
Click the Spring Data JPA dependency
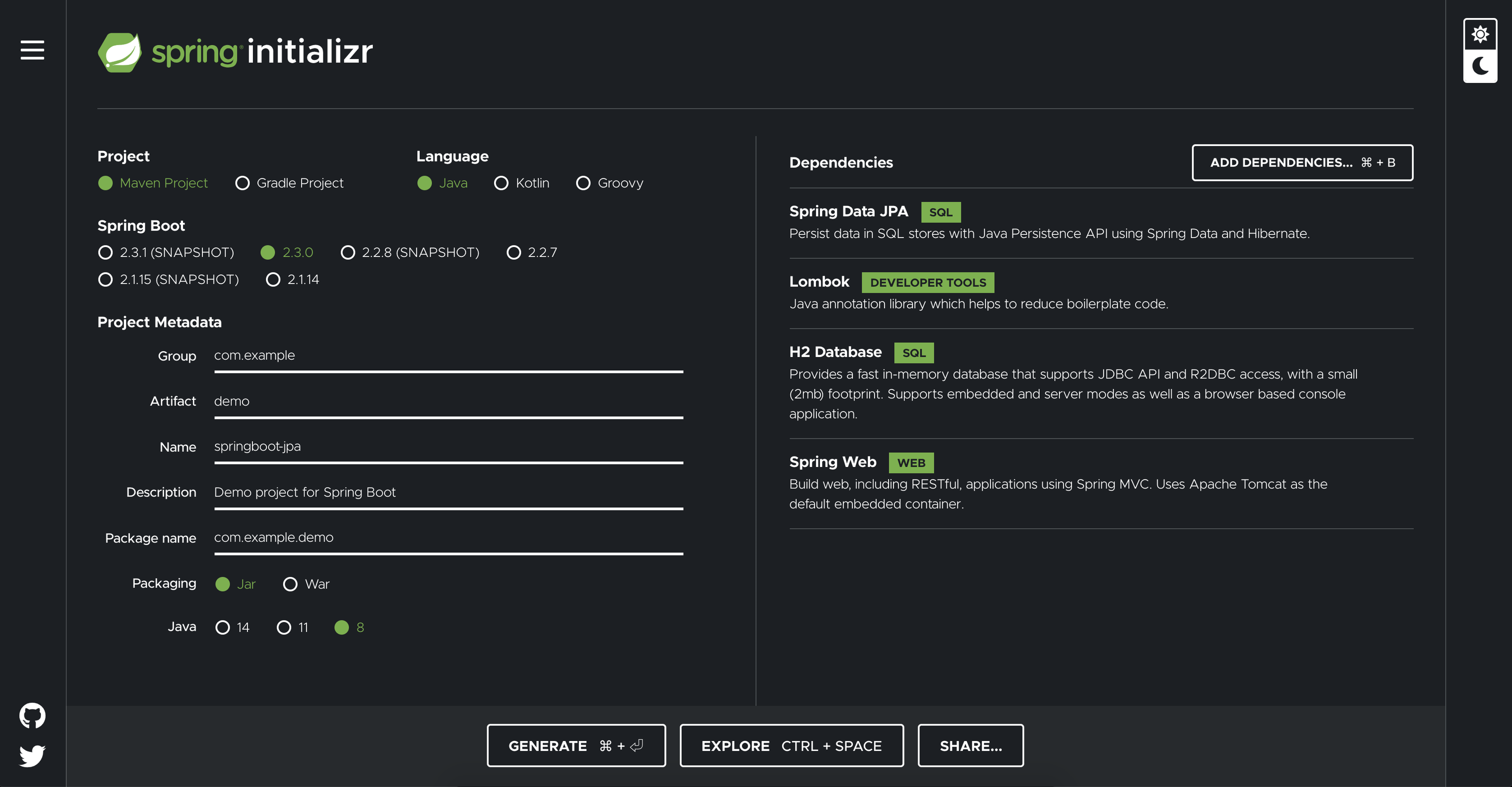coord(848,211)
